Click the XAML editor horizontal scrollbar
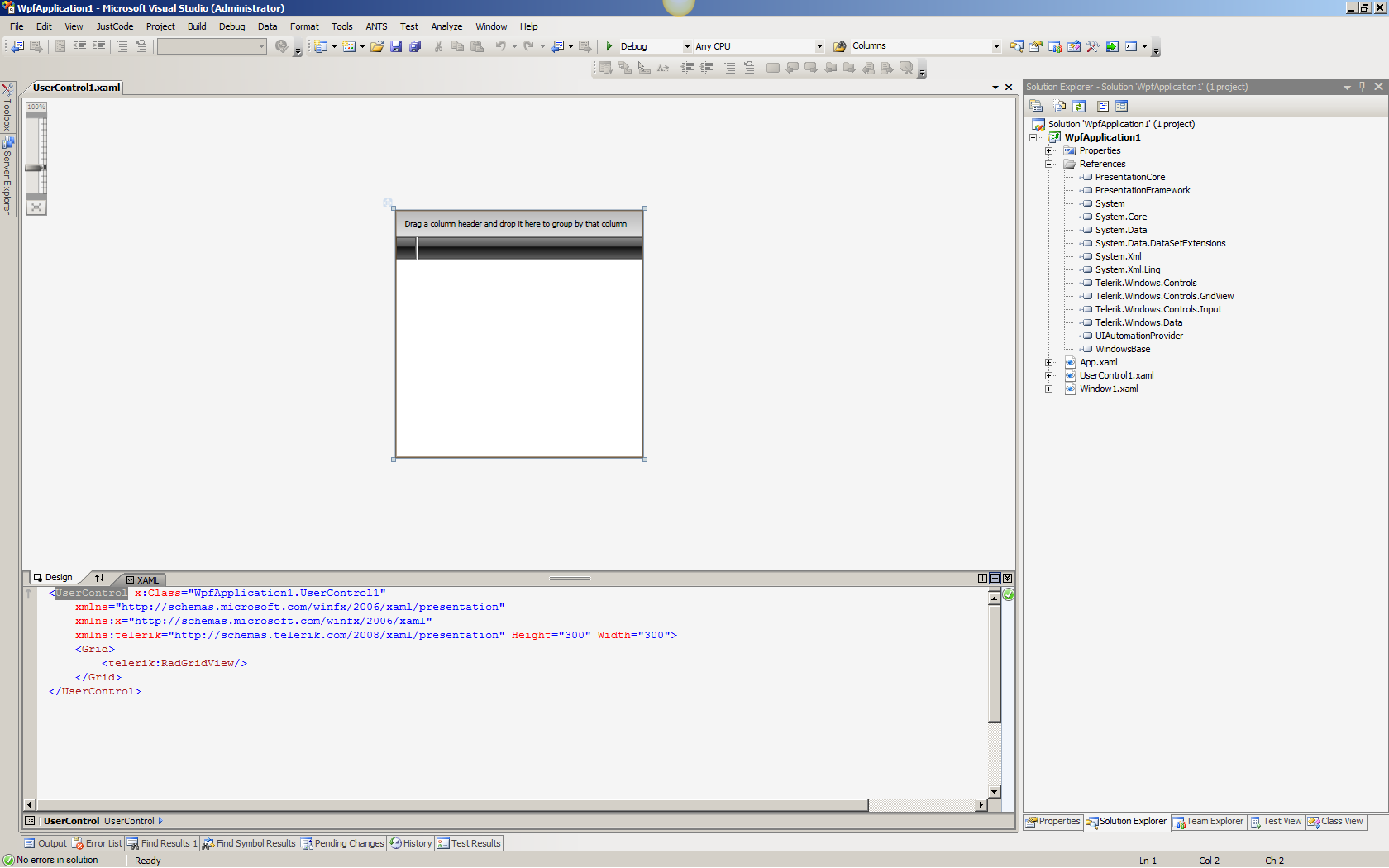1389x868 pixels. pos(504,804)
